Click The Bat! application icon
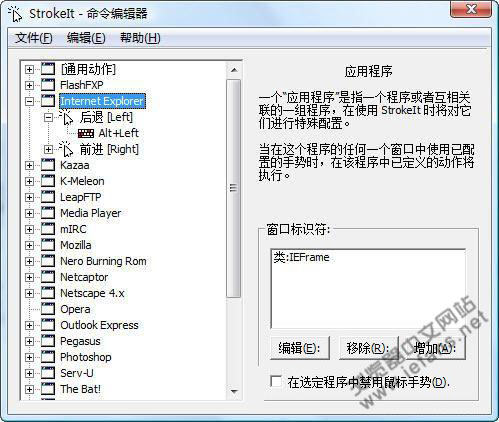Screen dimensions: 499x422 coord(48,389)
